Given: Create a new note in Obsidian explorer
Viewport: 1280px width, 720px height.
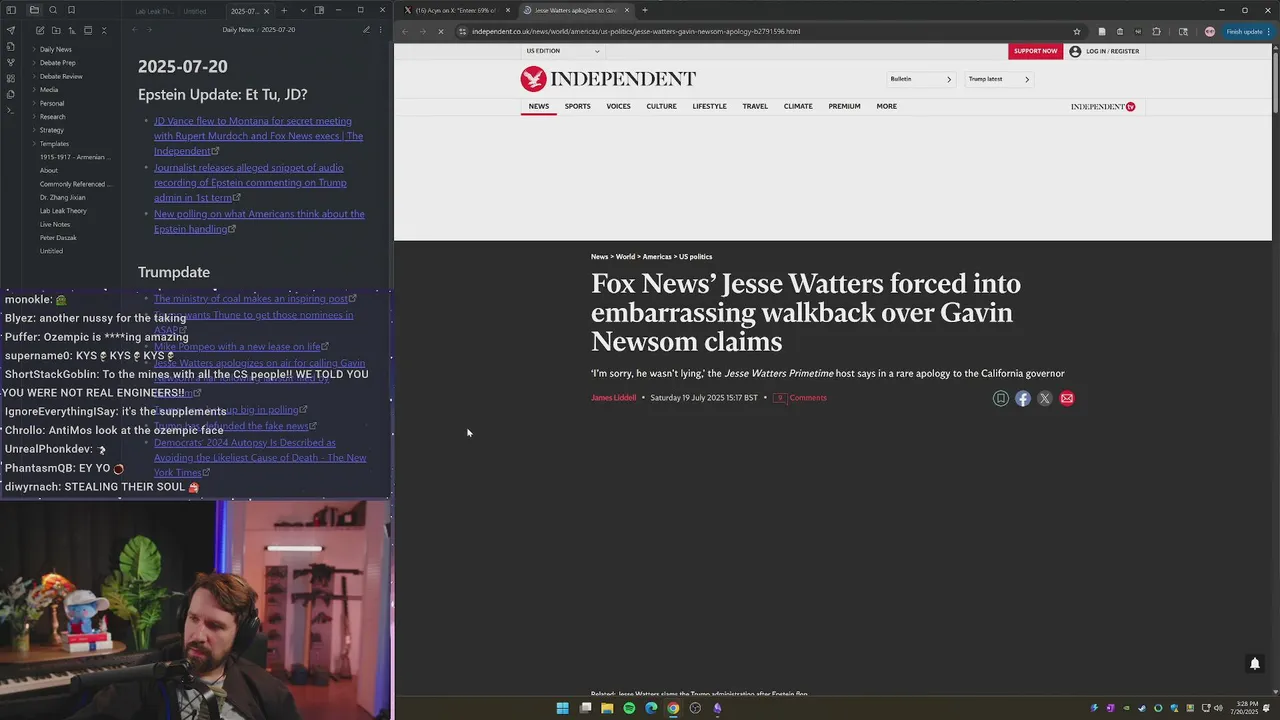Looking at the screenshot, I should coord(40,30).
